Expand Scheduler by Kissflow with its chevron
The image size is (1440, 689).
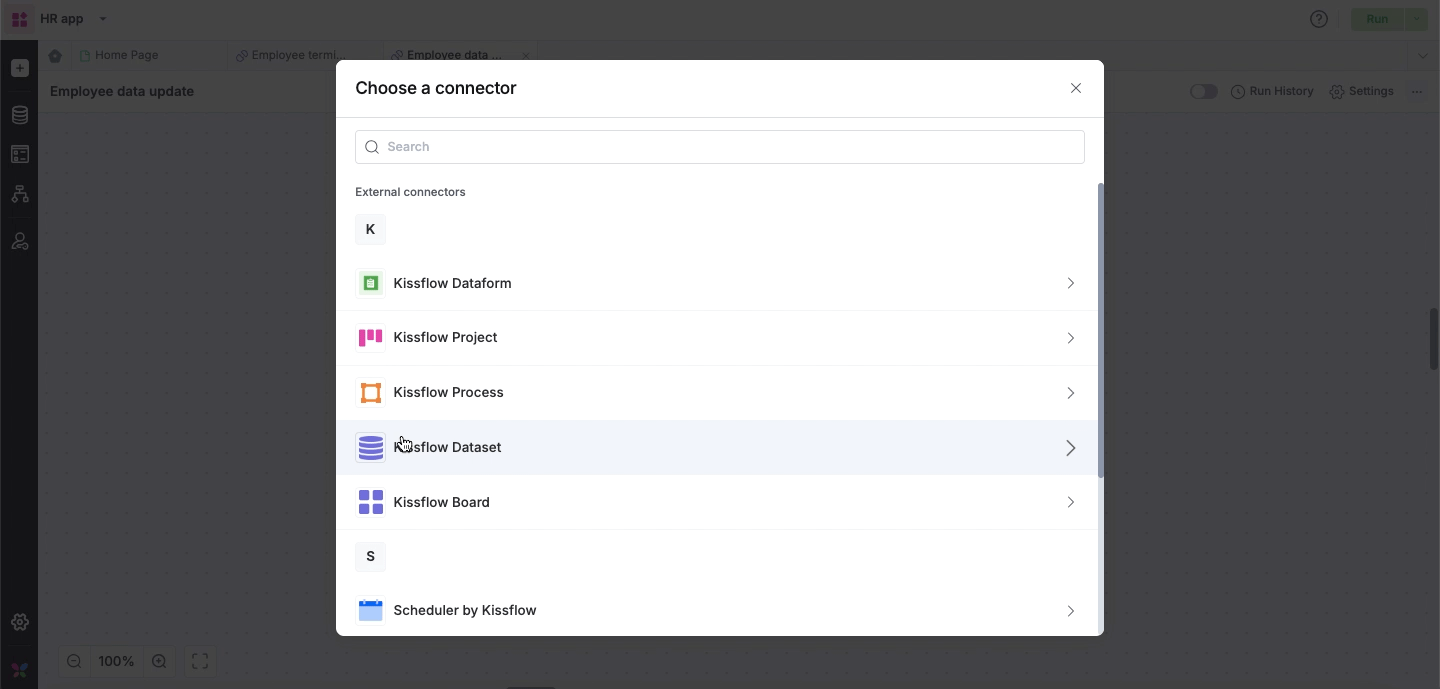point(1070,611)
